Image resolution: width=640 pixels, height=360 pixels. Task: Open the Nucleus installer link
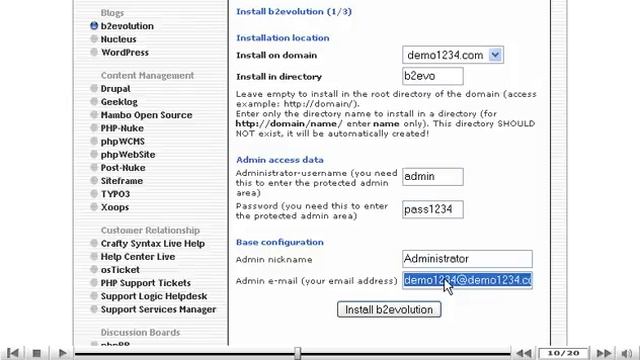[118, 39]
